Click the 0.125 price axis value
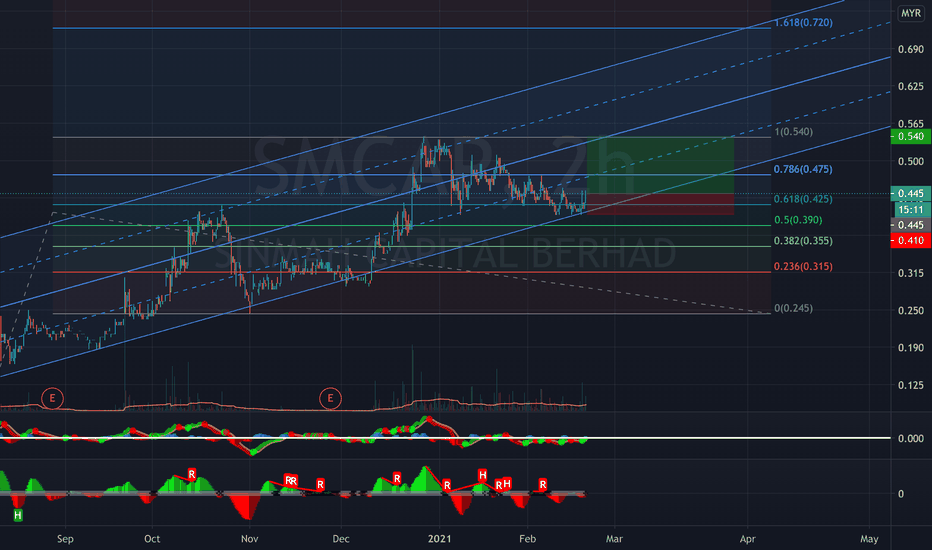 pos(911,385)
